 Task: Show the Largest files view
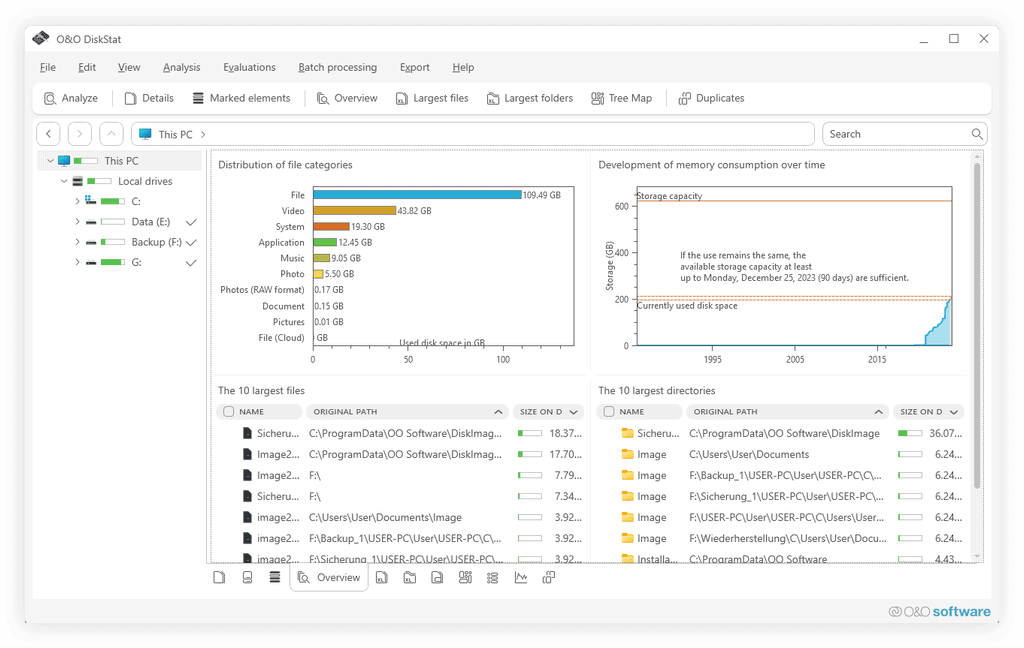coord(432,98)
